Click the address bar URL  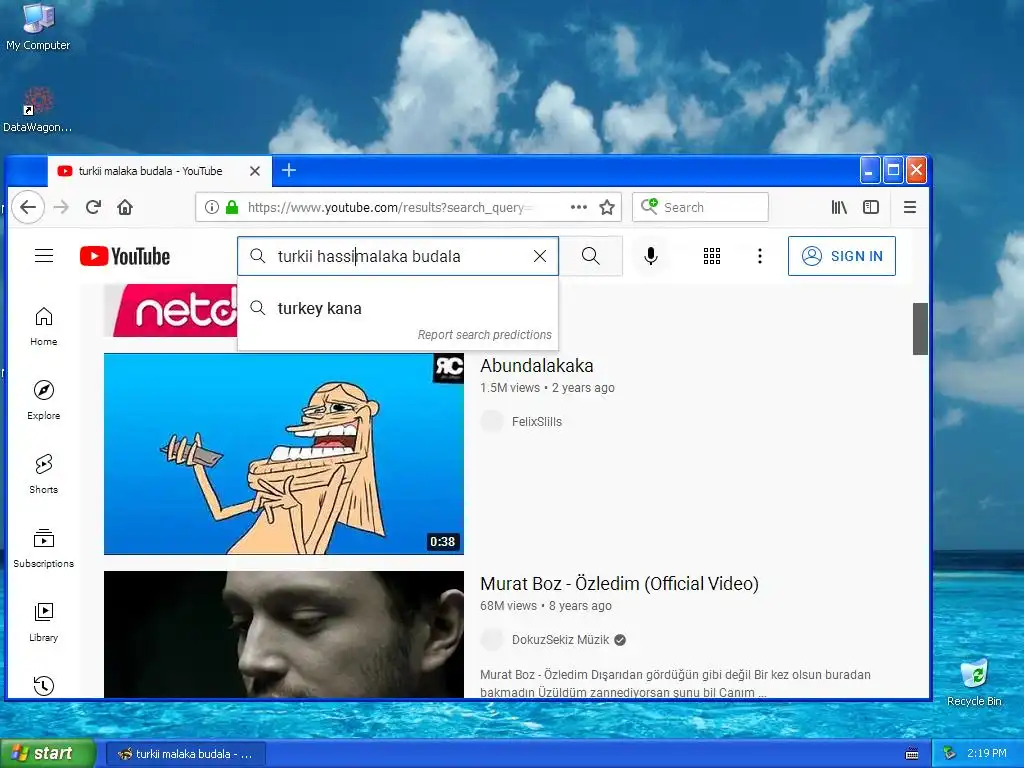pyautogui.click(x=391, y=208)
